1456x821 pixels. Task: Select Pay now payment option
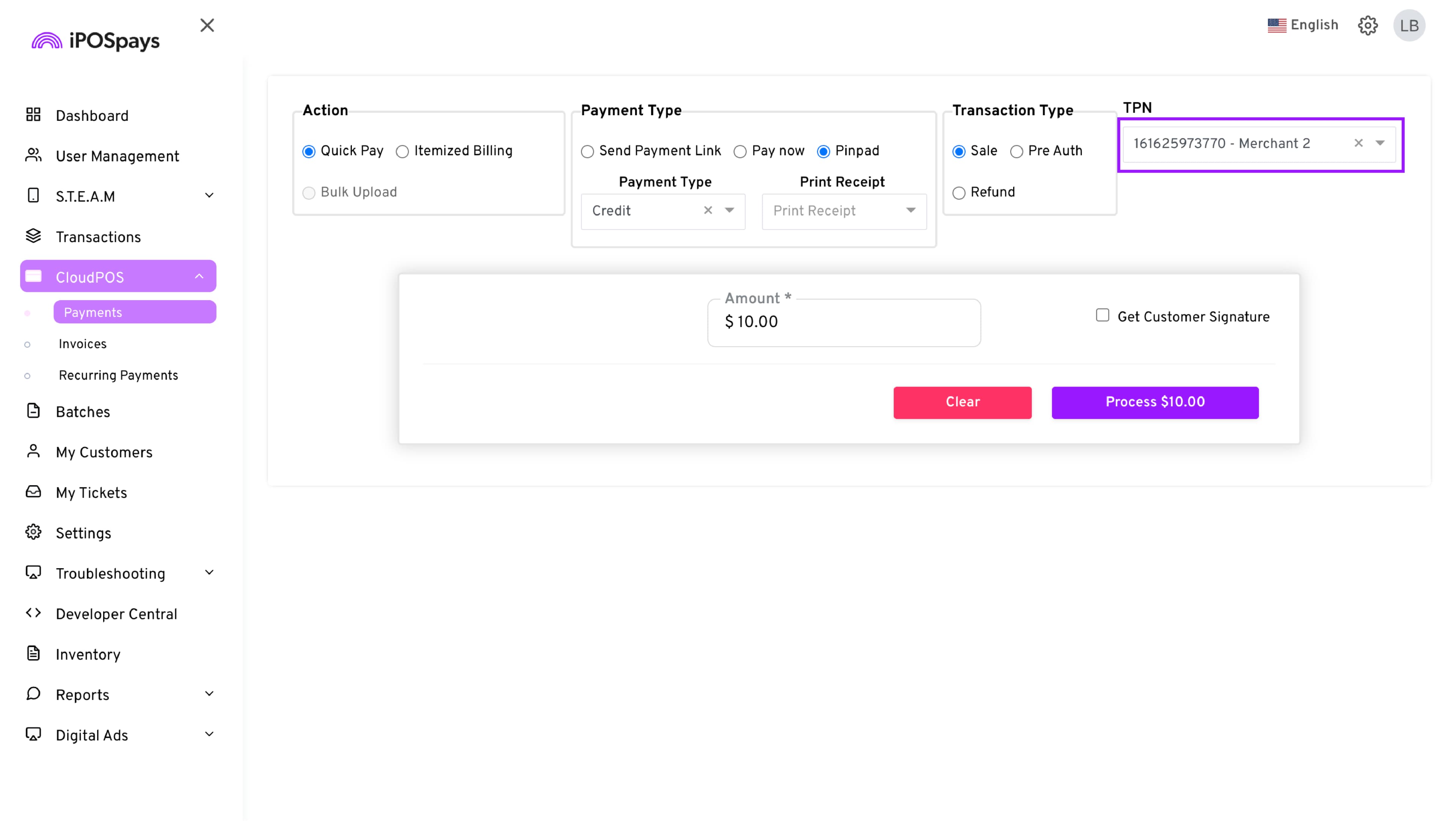740,152
